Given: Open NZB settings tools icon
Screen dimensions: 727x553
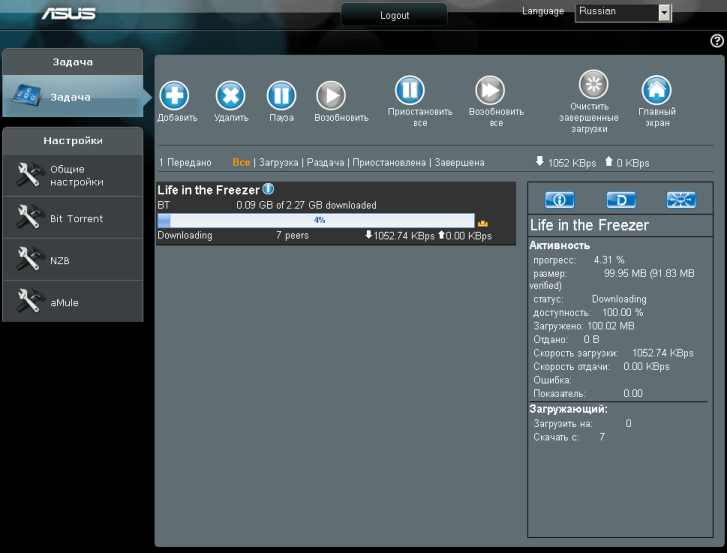Looking at the screenshot, I should tap(28, 259).
